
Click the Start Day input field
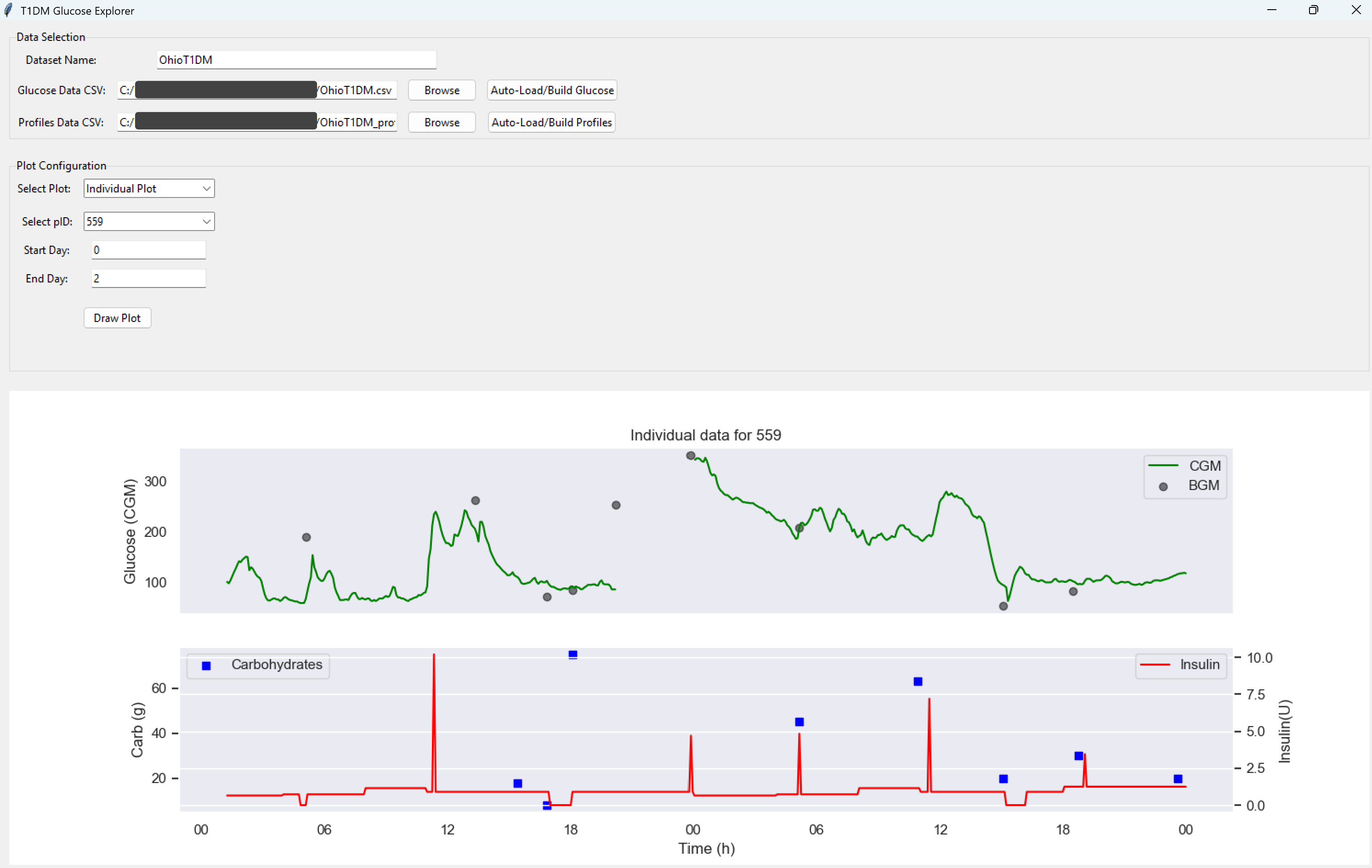(x=149, y=250)
